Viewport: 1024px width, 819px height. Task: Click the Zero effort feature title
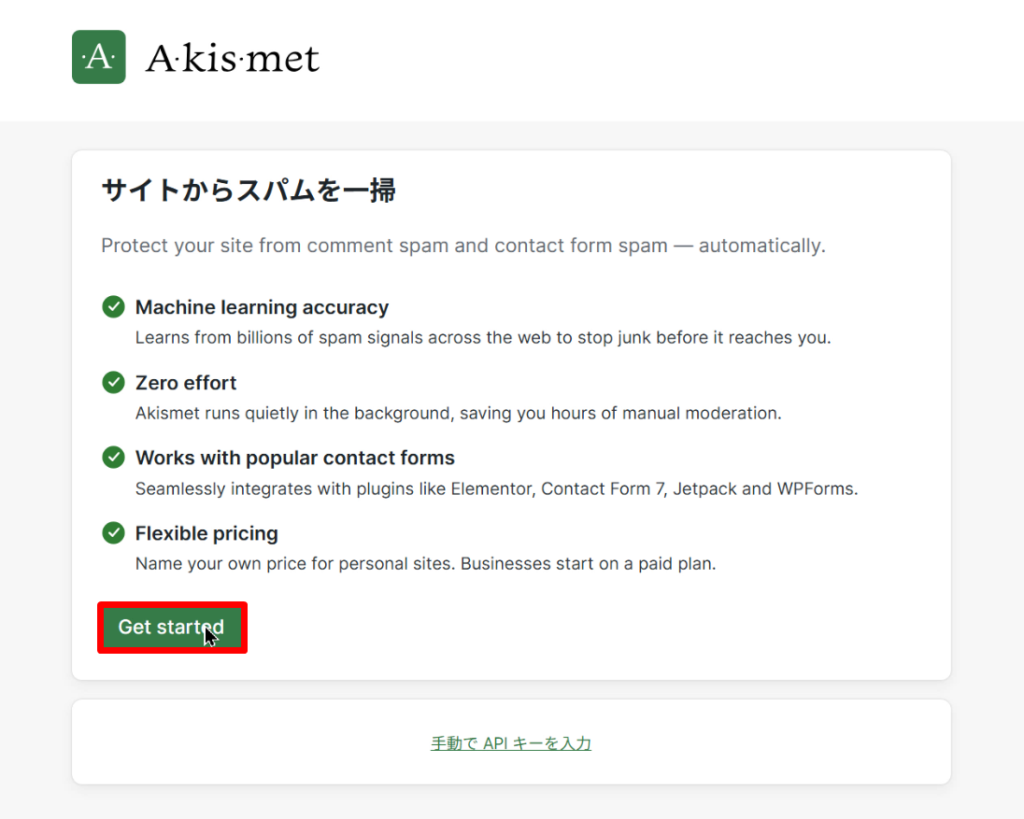click(x=186, y=383)
